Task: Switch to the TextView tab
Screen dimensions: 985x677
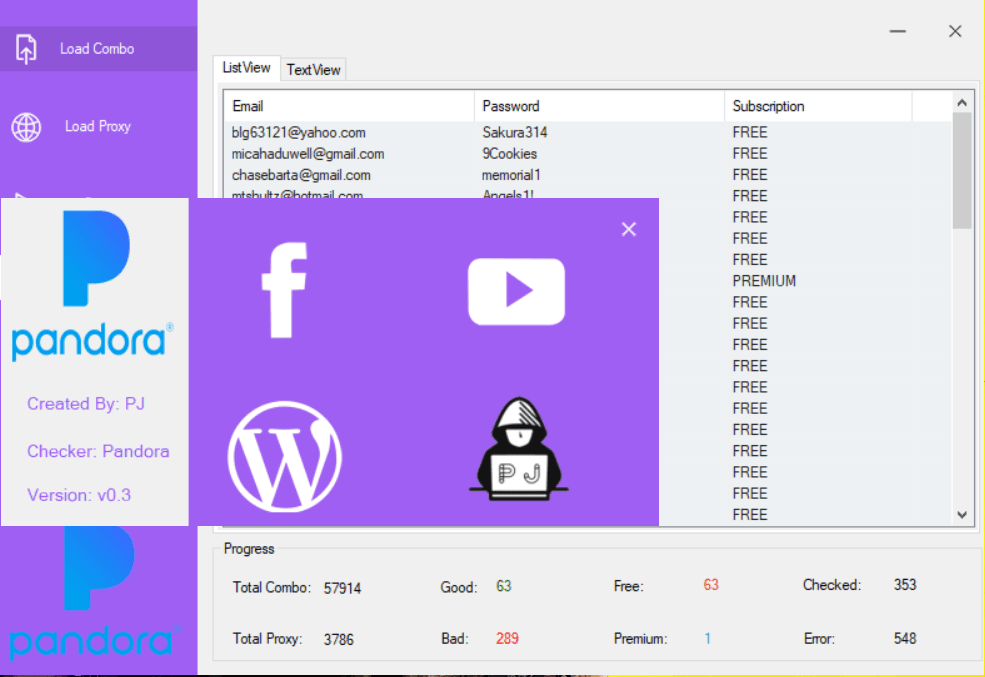Action: click(x=313, y=69)
